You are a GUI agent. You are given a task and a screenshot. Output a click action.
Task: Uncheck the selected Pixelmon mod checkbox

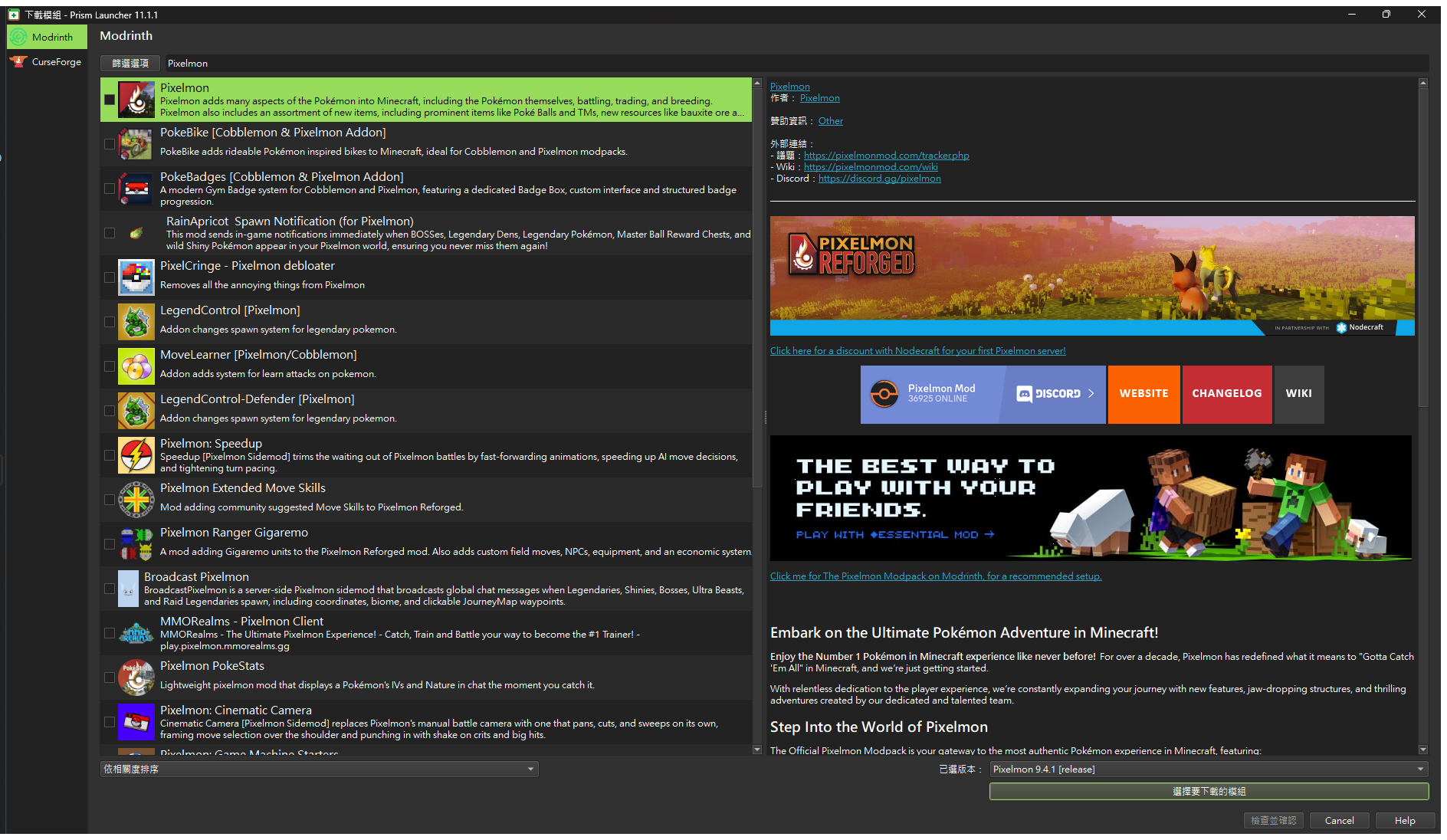tap(110, 100)
